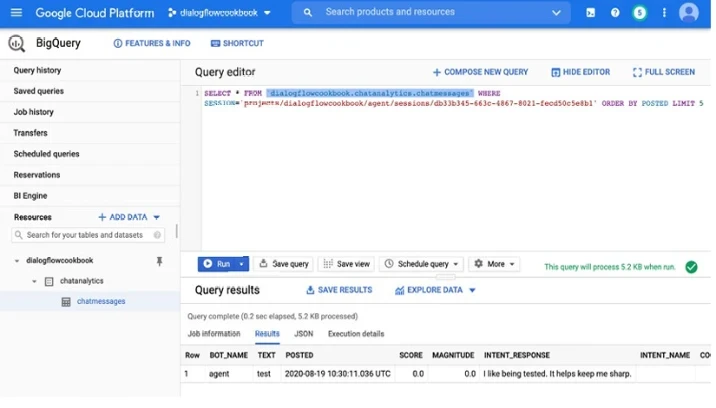Click the chatmessages table icon

66,302
